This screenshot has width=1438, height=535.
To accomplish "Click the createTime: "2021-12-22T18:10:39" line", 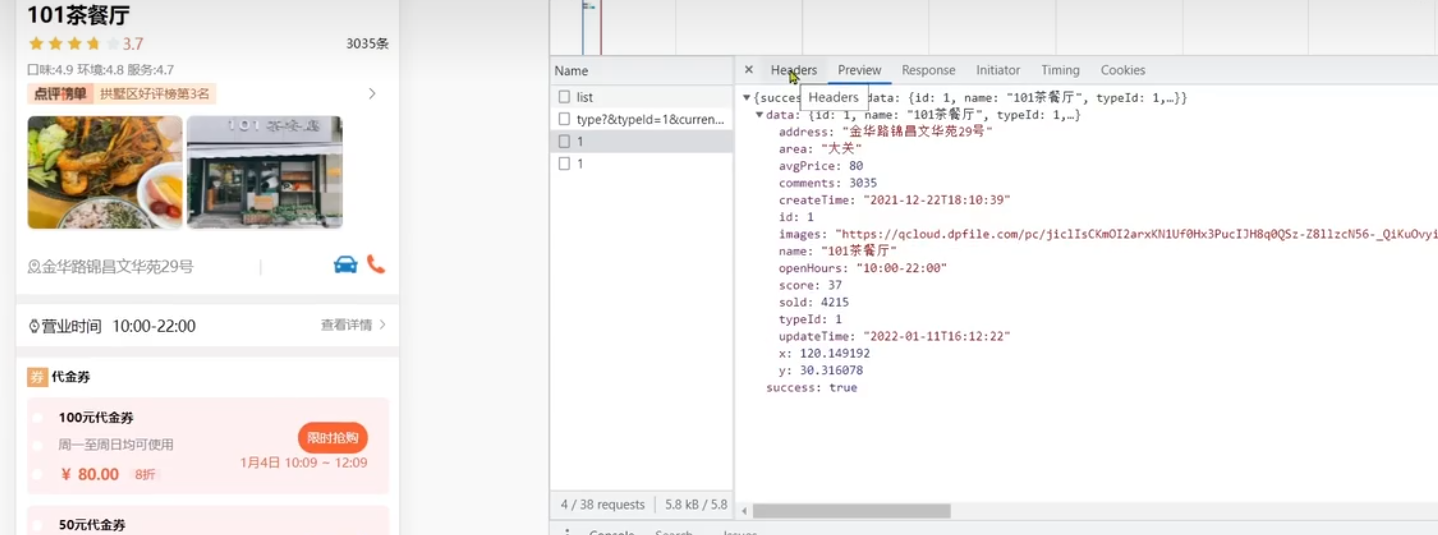I will coord(895,200).
